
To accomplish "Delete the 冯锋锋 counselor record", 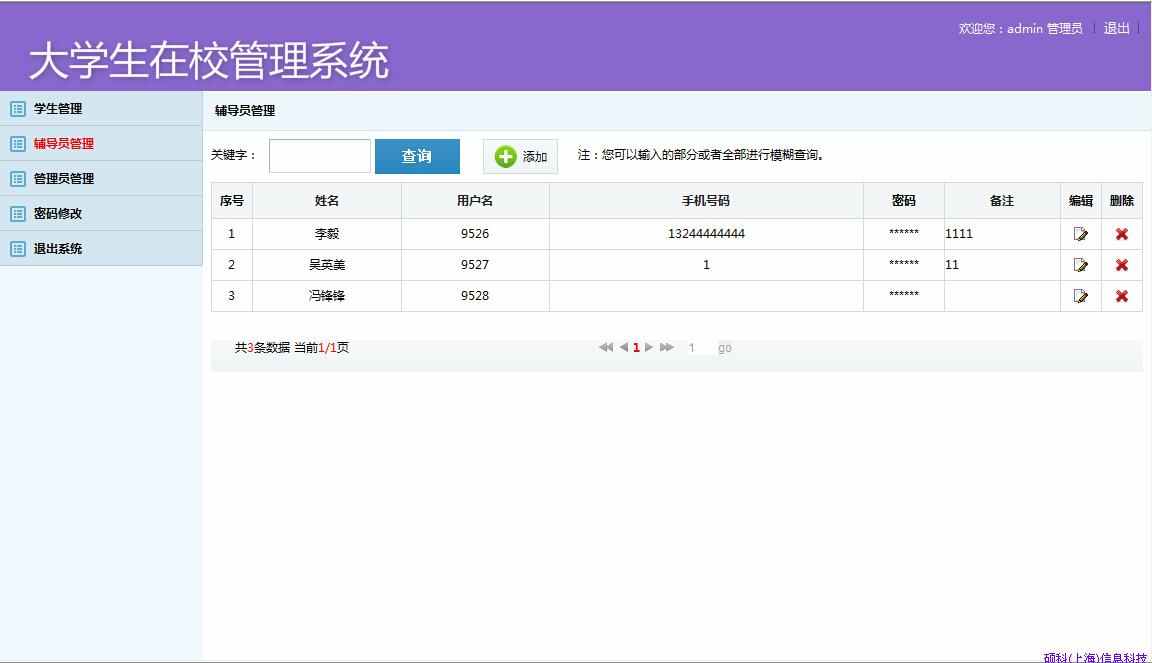I will coord(1121,295).
